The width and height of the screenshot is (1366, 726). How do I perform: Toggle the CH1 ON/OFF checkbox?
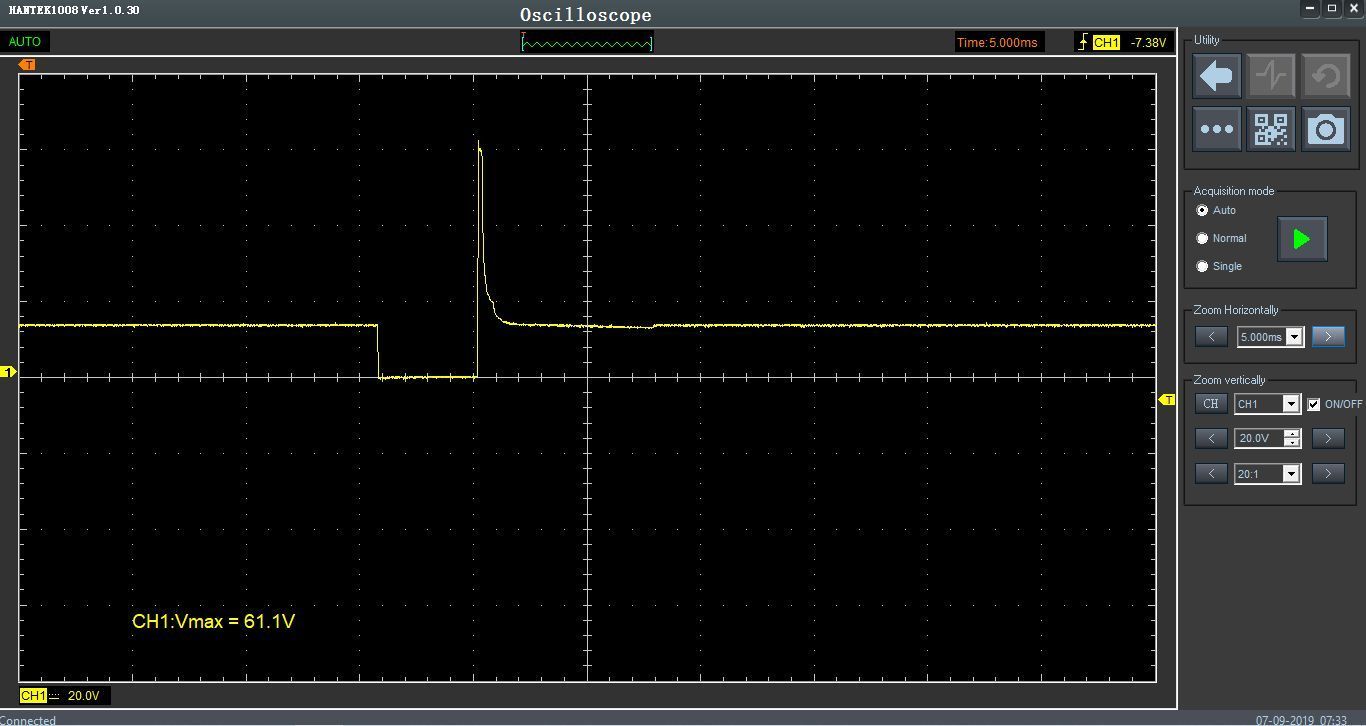click(1314, 404)
